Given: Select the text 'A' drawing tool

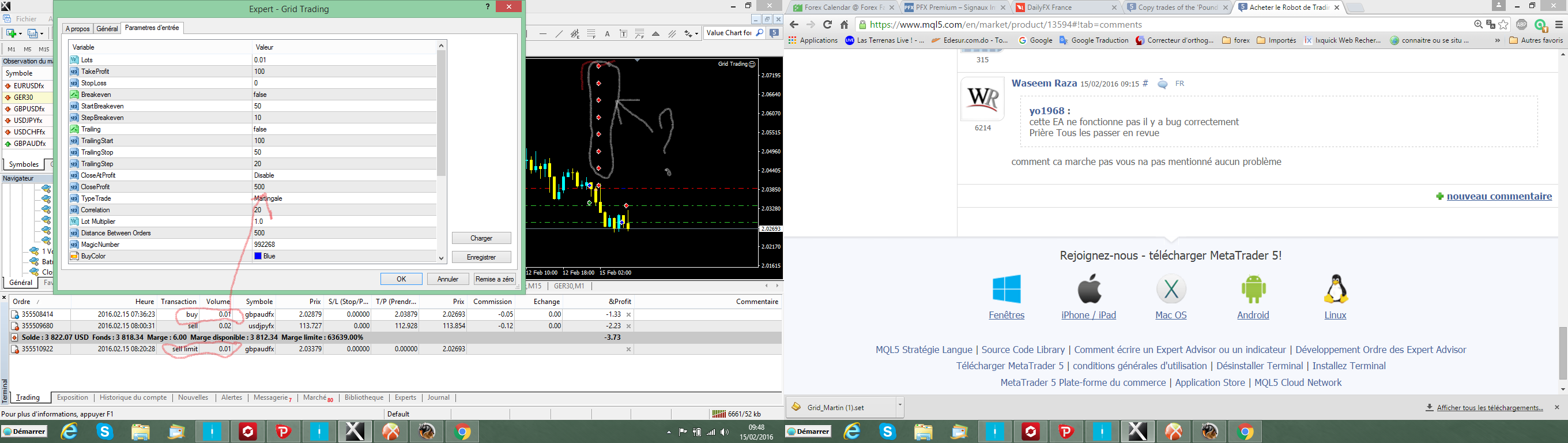Looking at the screenshot, I should 607,34.
